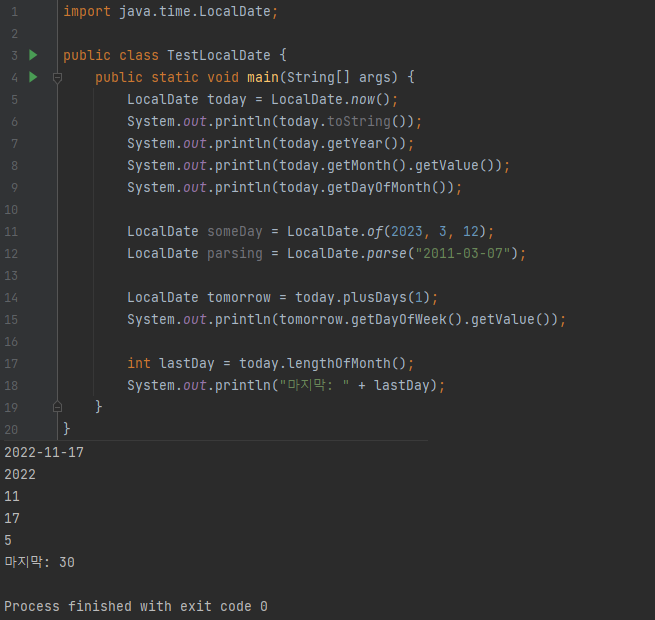Viewport: 655px width, 620px height.
Task: Click the lastDay variable declaration on line 17
Action: pos(187,364)
